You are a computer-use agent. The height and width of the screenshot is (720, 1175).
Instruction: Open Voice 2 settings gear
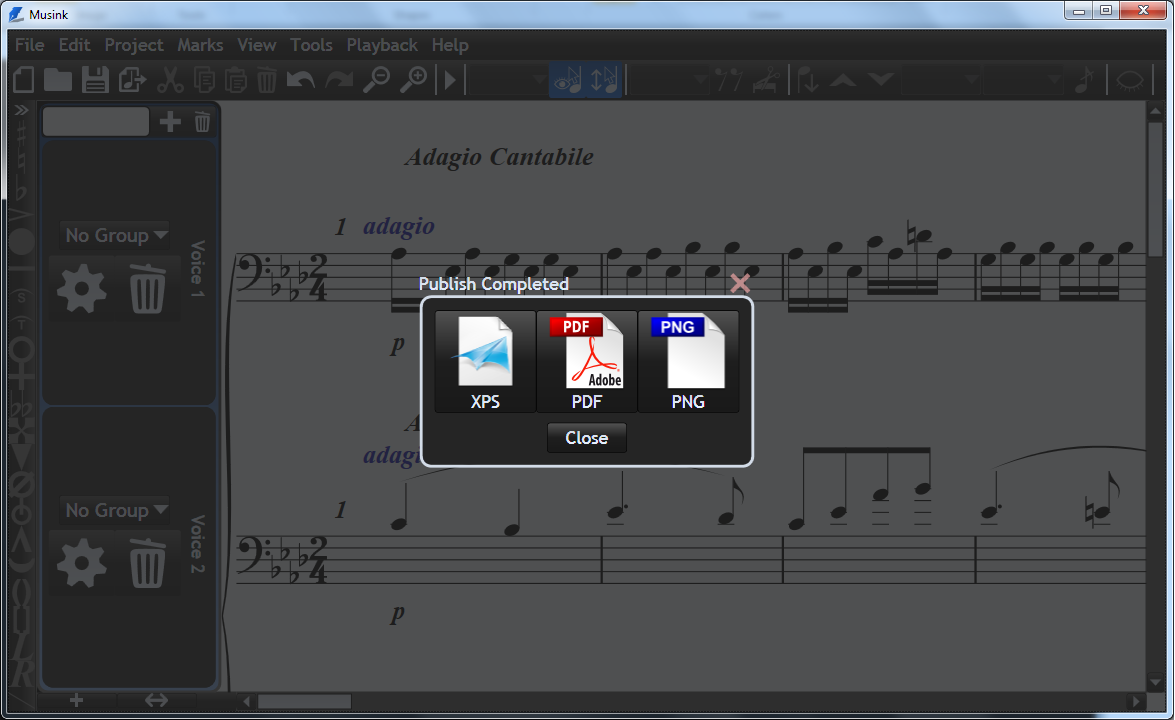tap(82, 563)
